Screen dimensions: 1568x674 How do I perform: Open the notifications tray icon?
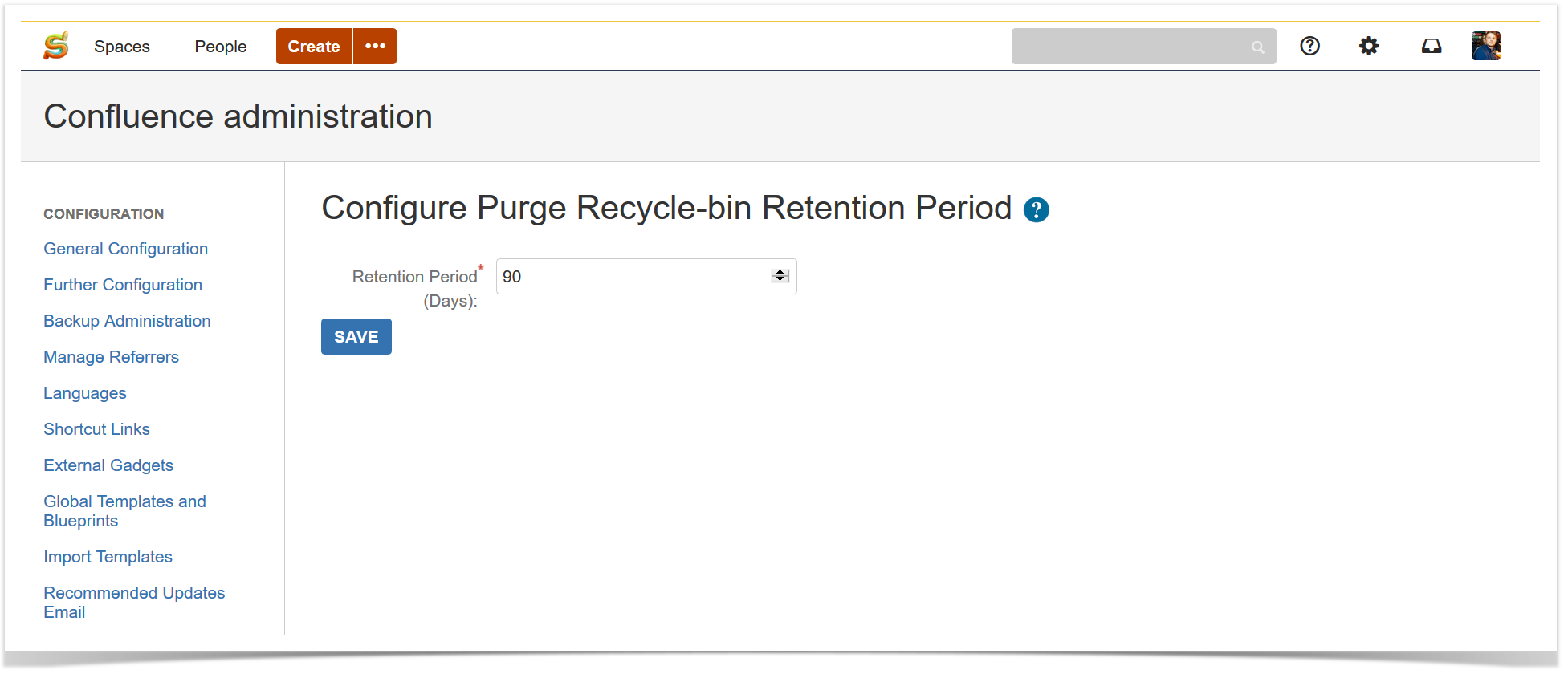pos(1431,46)
